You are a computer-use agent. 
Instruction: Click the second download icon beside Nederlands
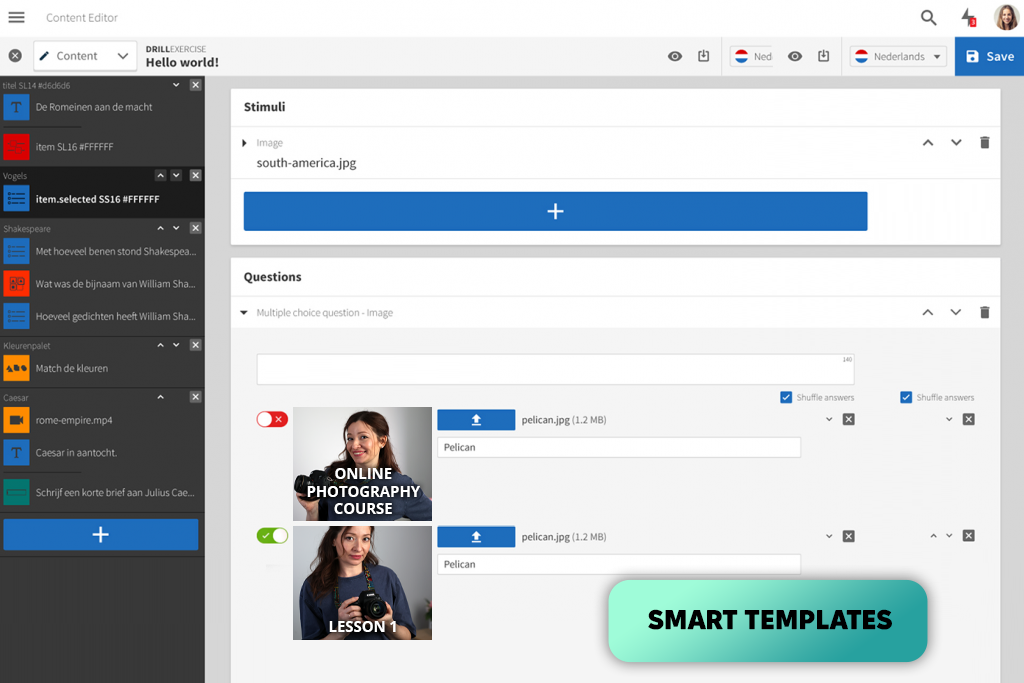coord(824,56)
